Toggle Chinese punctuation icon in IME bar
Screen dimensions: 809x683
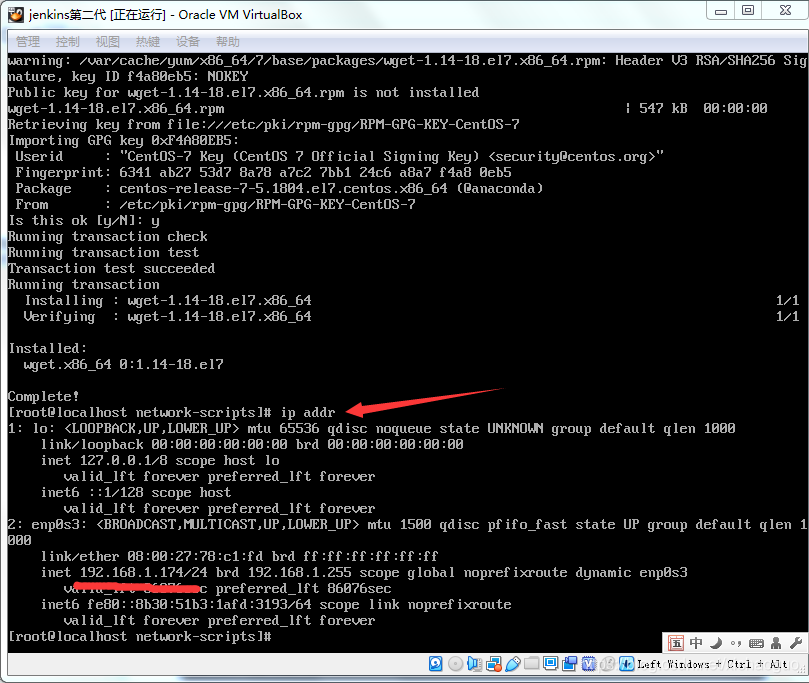[x=736, y=643]
